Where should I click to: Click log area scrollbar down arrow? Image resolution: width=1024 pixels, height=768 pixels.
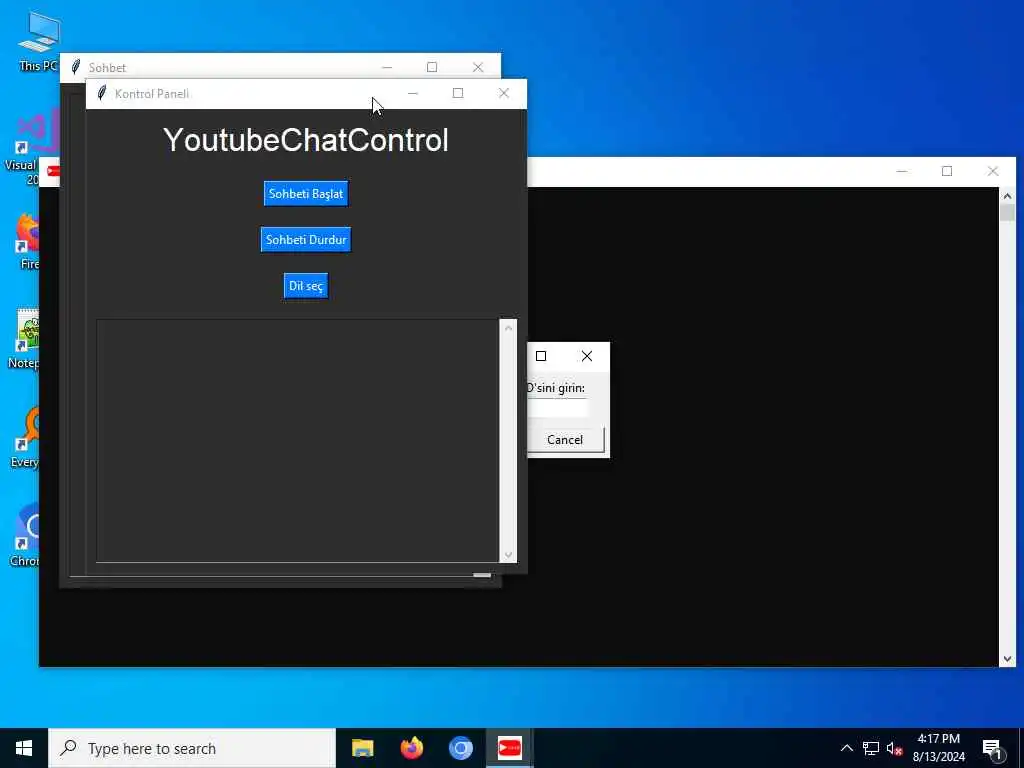tap(508, 554)
